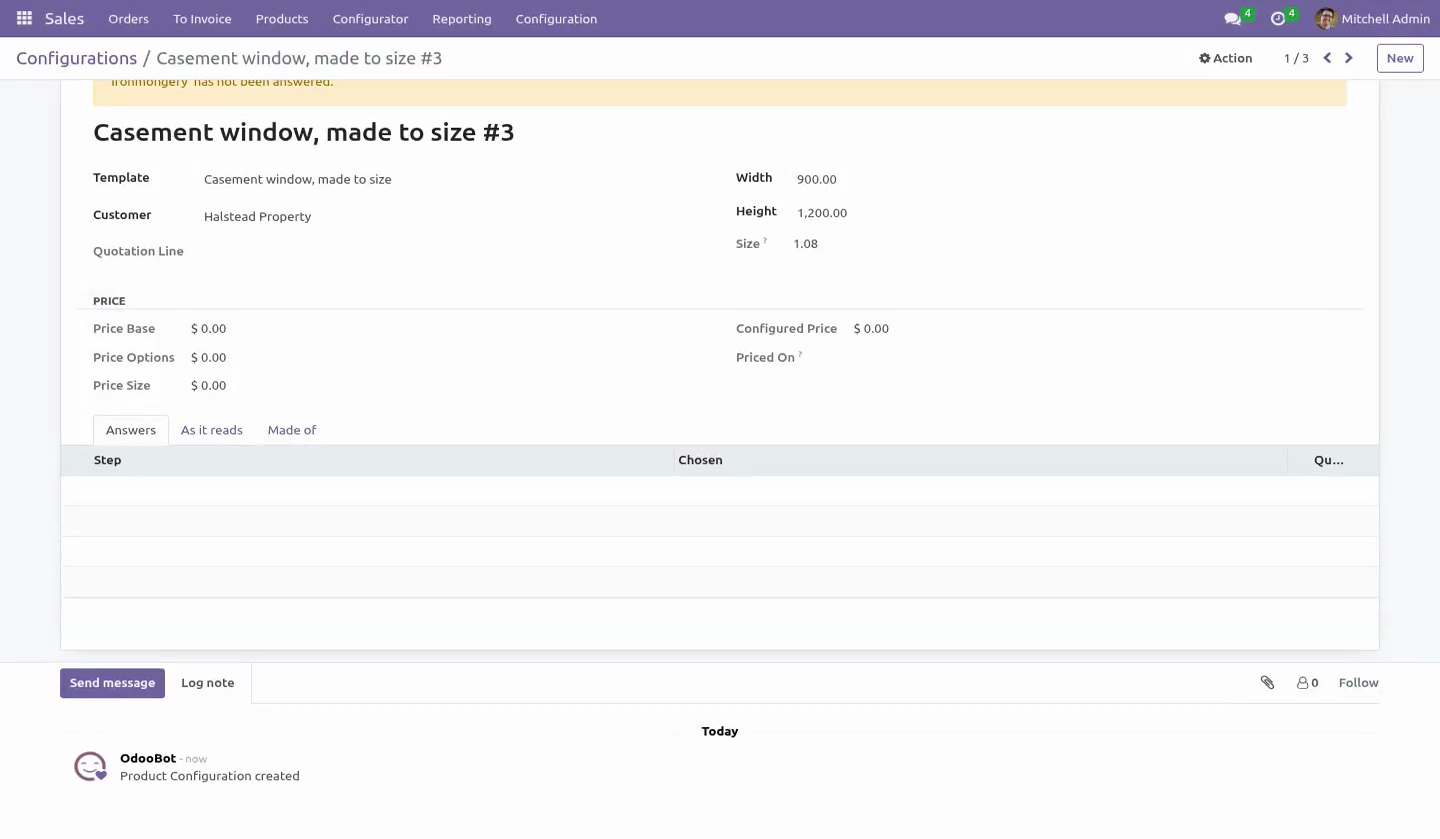The height and width of the screenshot is (839, 1440).
Task: Click the Price Options value
Action: pos(208,358)
